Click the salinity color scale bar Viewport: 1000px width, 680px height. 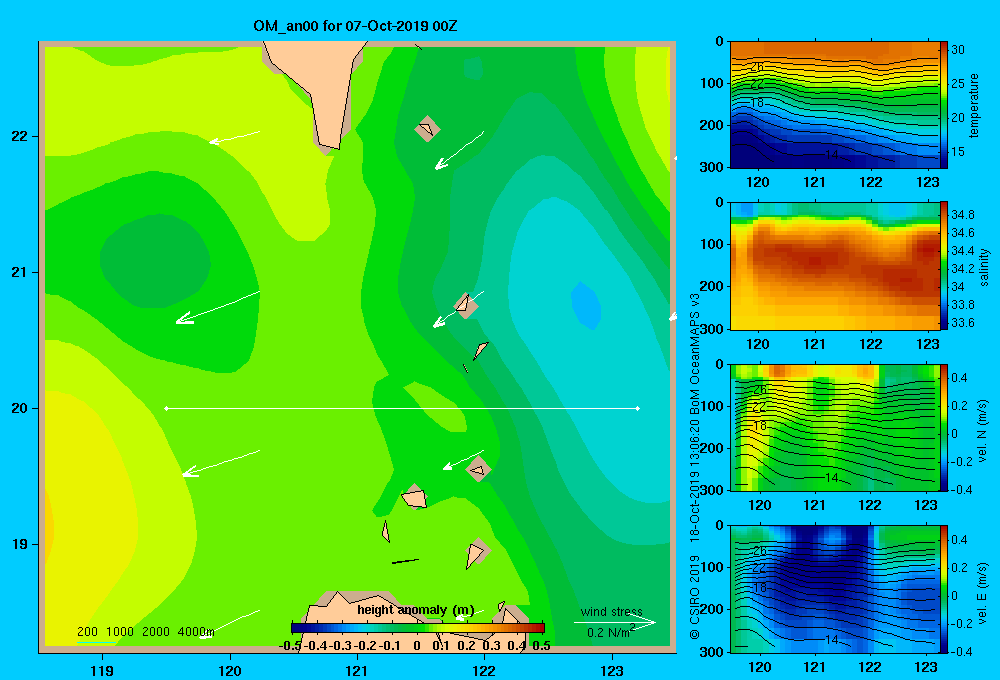944,266
